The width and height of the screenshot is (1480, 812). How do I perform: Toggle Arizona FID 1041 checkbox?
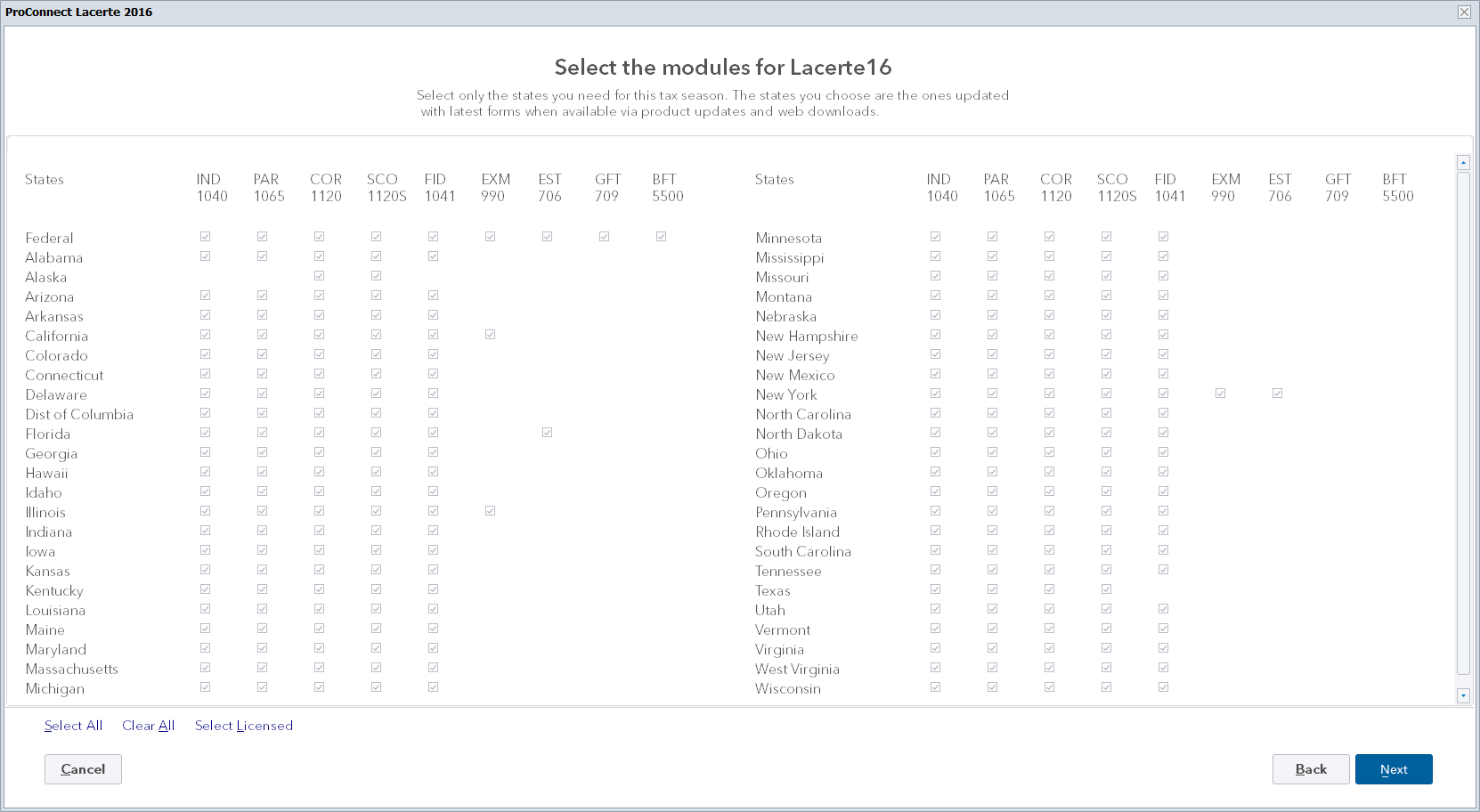pos(434,296)
